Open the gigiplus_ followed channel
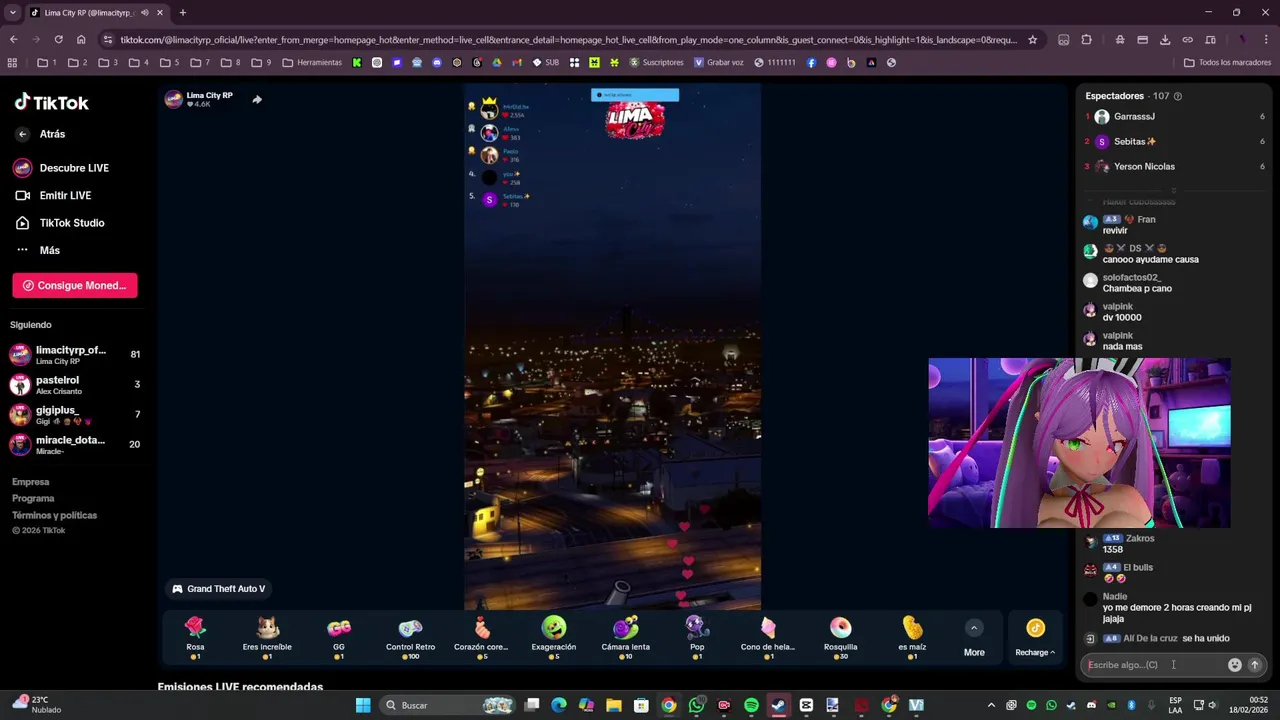Screen dimensions: 1280x720 (75, 415)
